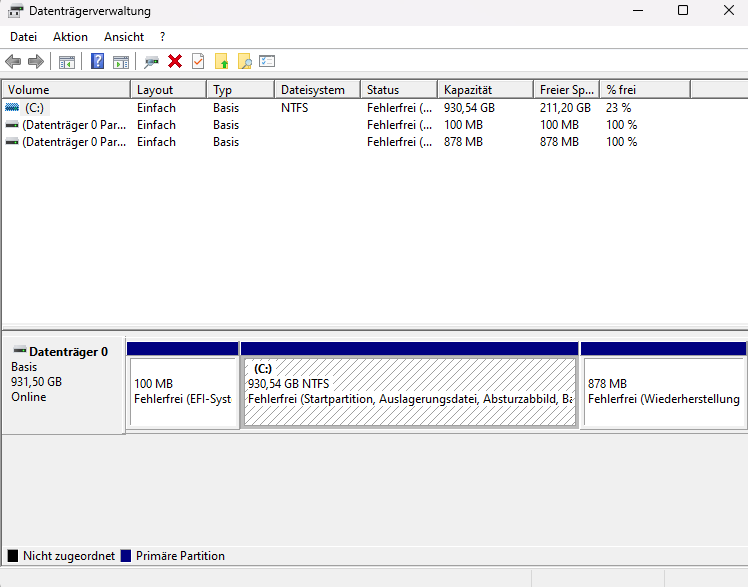Click the properties checkmark sheet toolbar icon
Image resolution: width=748 pixels, height=587 pixels.
198,61
